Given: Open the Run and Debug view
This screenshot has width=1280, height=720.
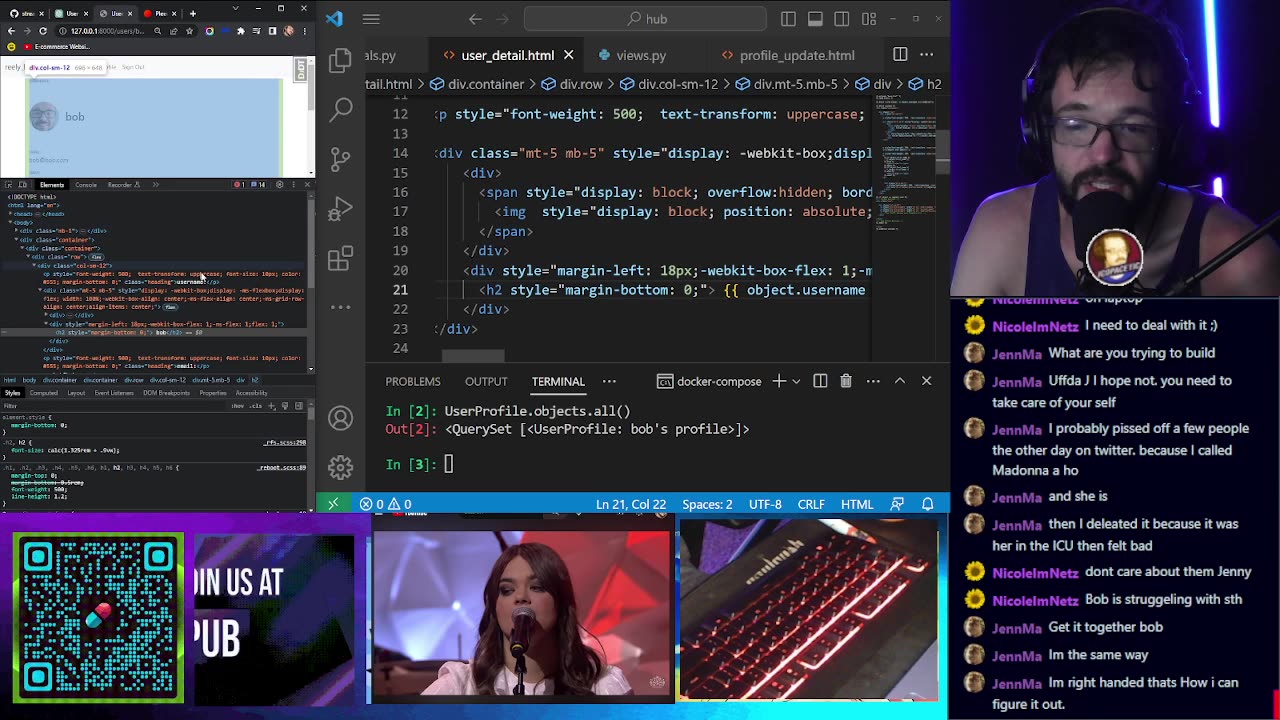Looking at the screenshot, I should pyautogui.click(x=341, y=208).
